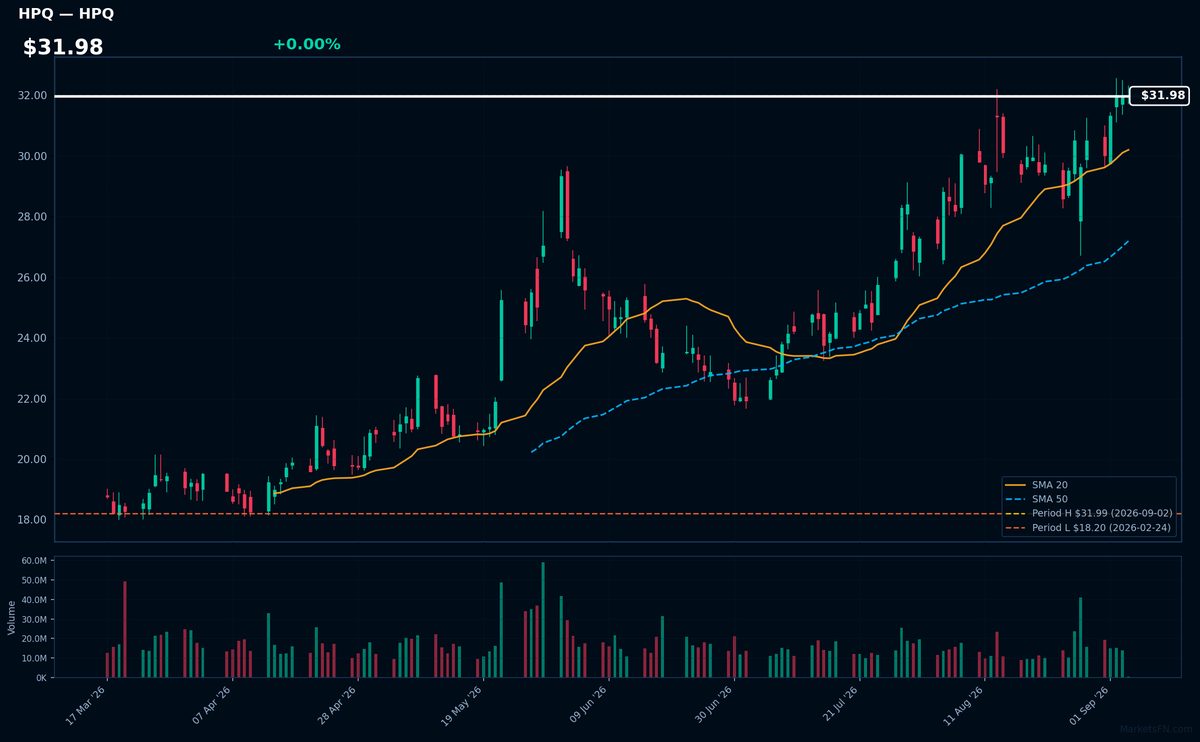Viewport: 1200px width, 742px height.
Task: Click the 26.00 price axis label
Action: 33,277
